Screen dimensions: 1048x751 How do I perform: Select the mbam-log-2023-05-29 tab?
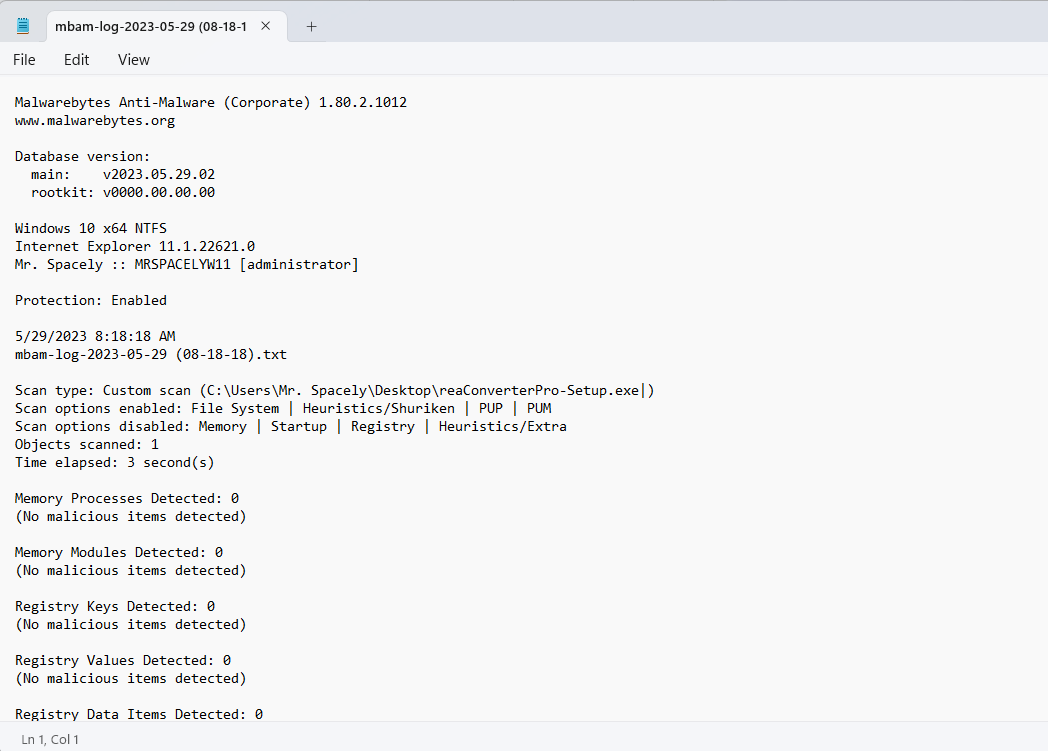(167, 27)
